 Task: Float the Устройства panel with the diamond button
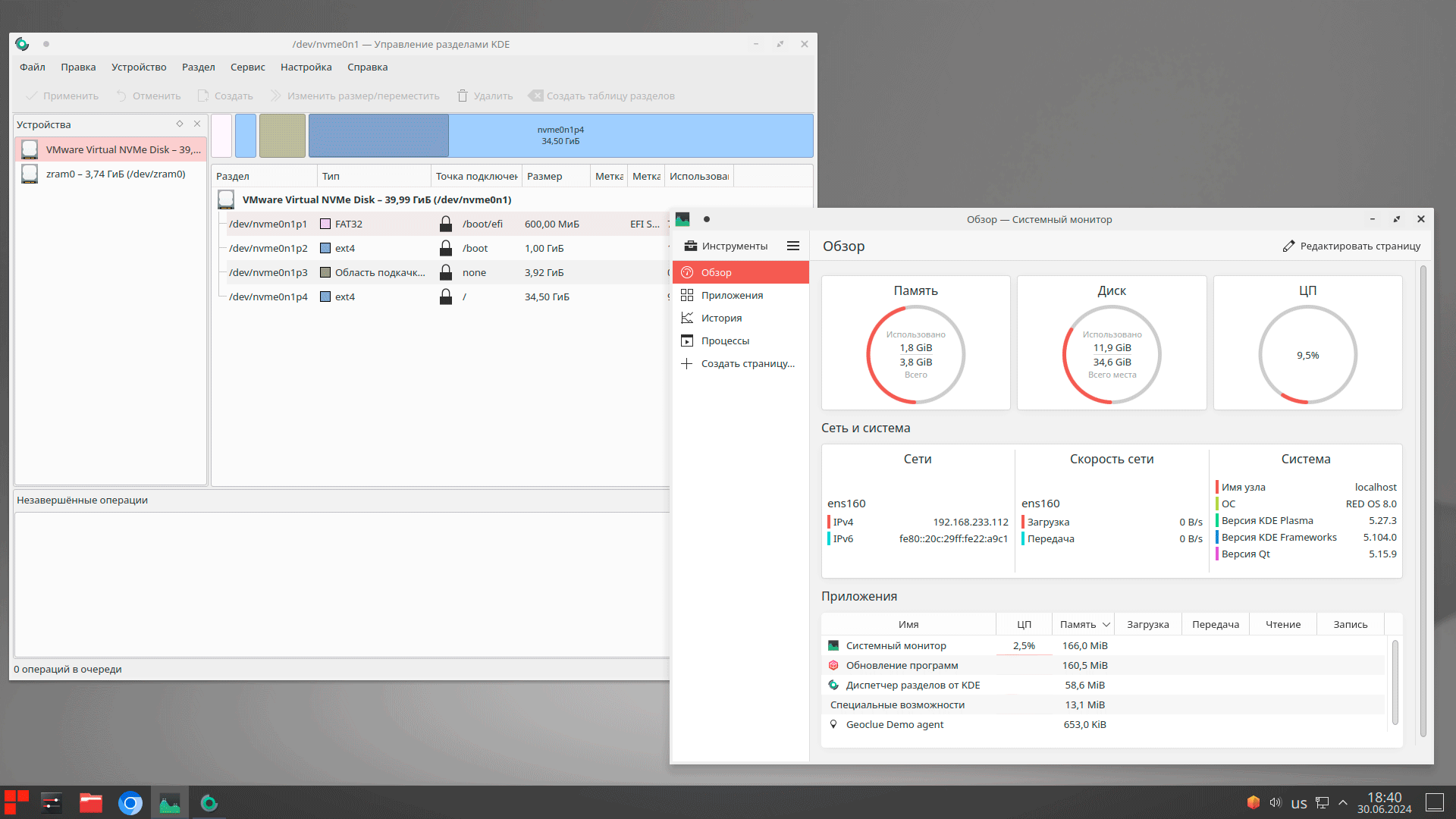click(x=180, y=124)
